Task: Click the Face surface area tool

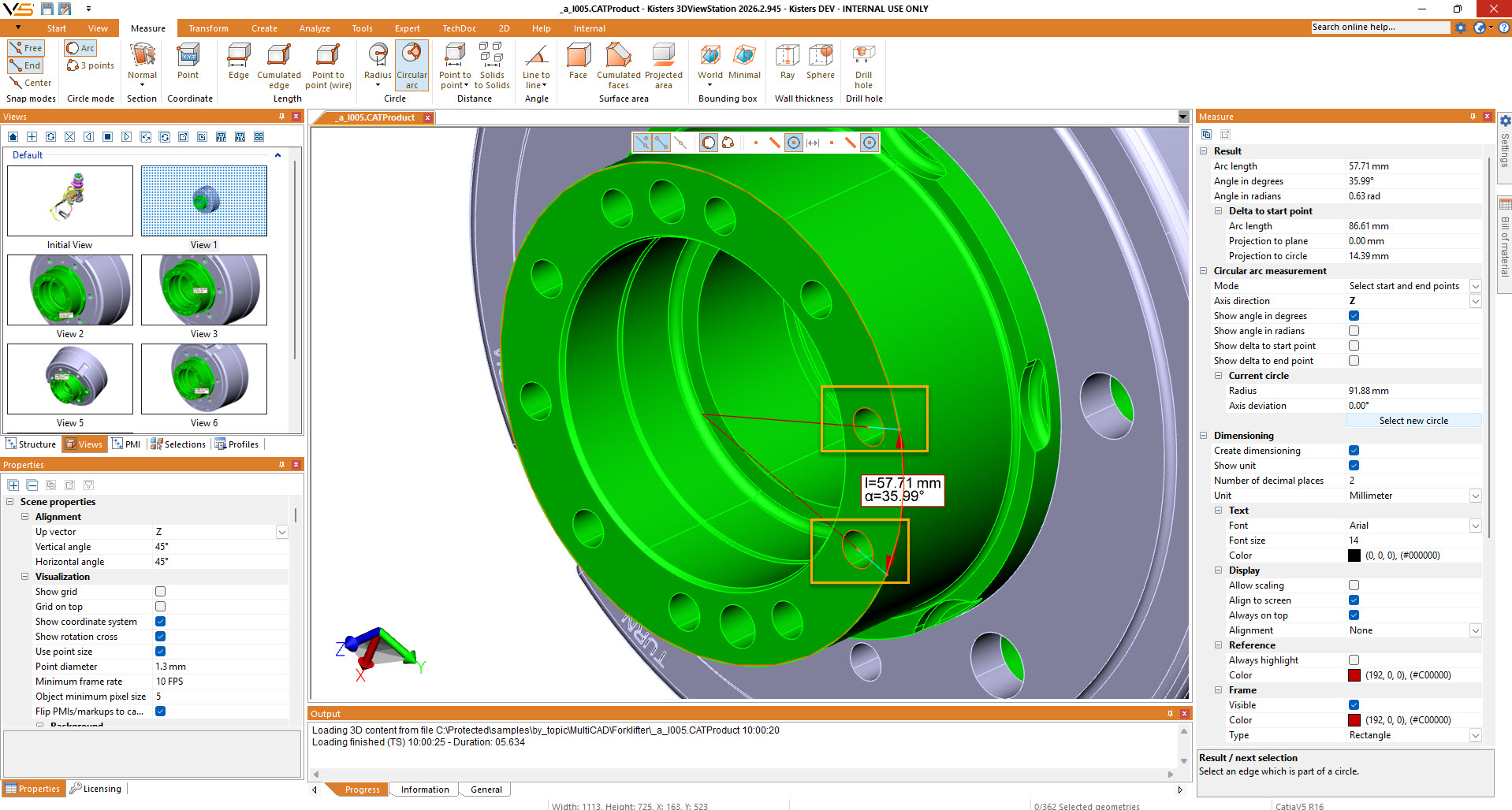Action: pyautogui.click(x=578, y=61)
